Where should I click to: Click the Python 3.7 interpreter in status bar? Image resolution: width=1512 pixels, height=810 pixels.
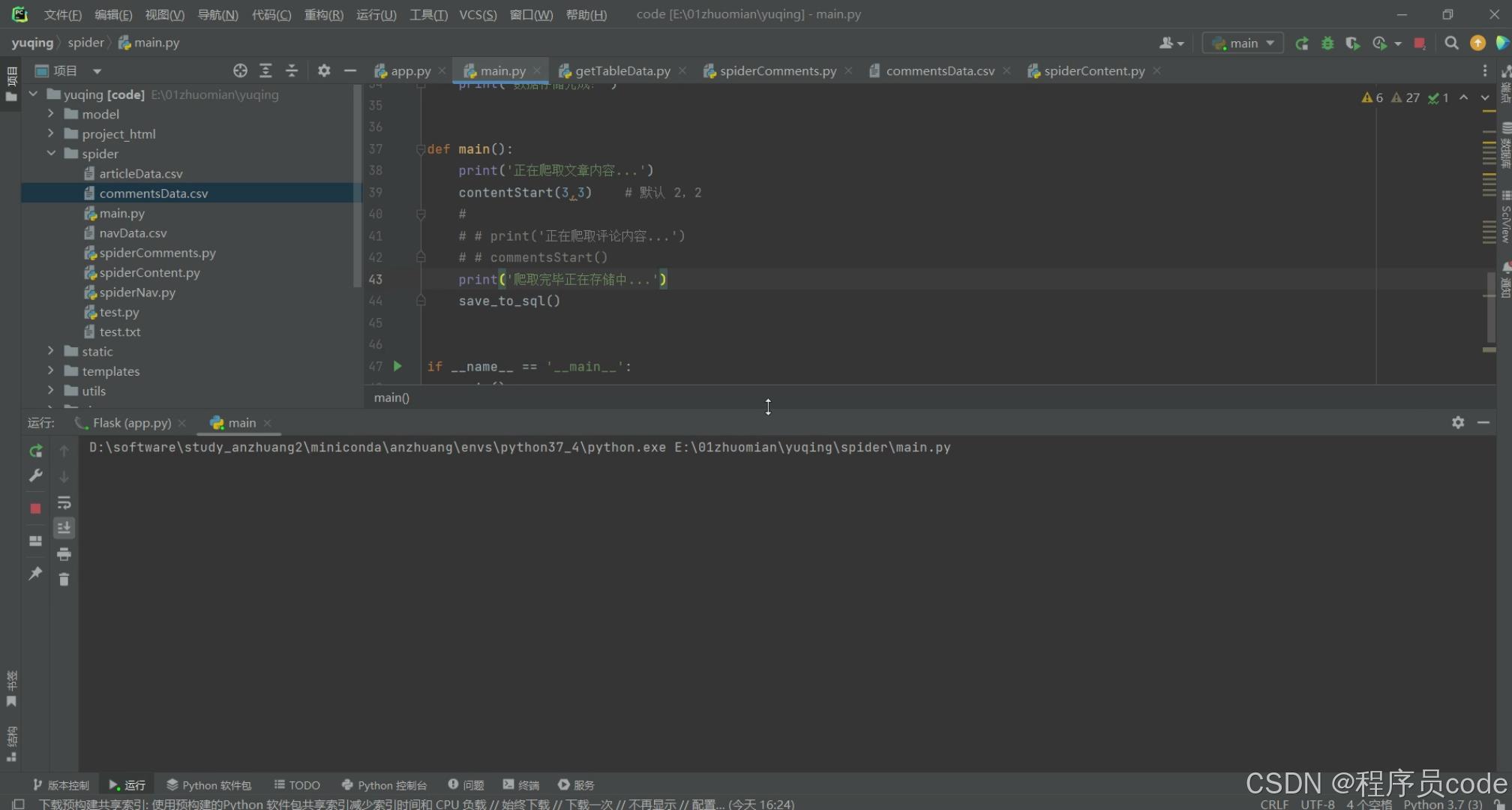coord(1441,804)
